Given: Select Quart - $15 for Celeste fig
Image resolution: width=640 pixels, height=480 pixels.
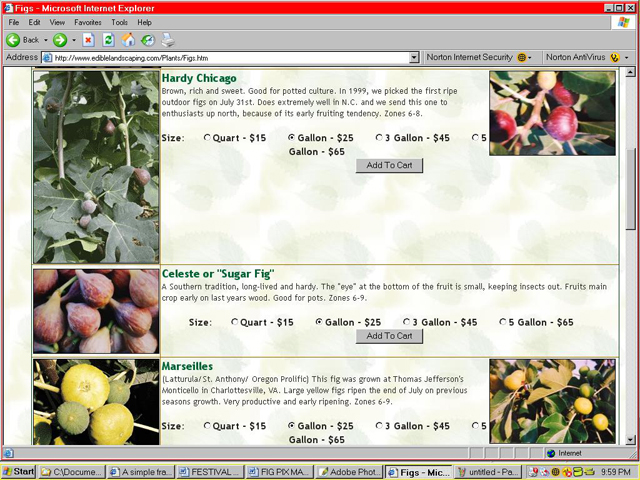Looking at the screenshot, I should (235, 322).
